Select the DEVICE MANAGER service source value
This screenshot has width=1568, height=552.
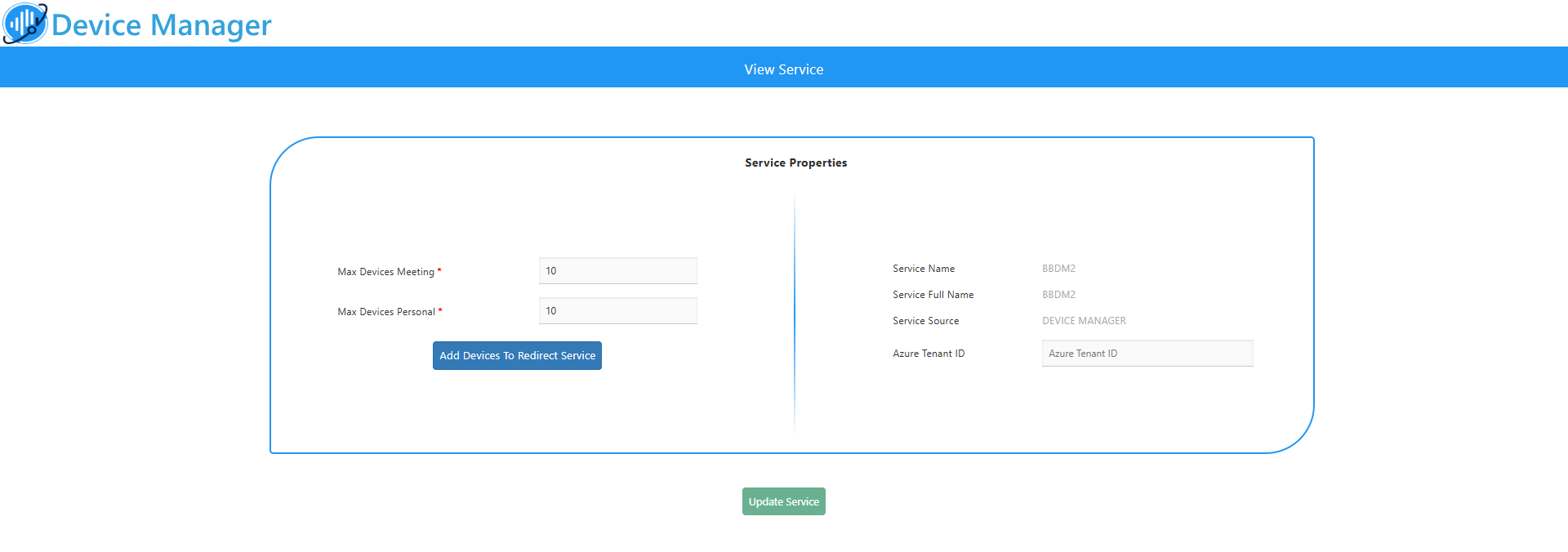1084,321
